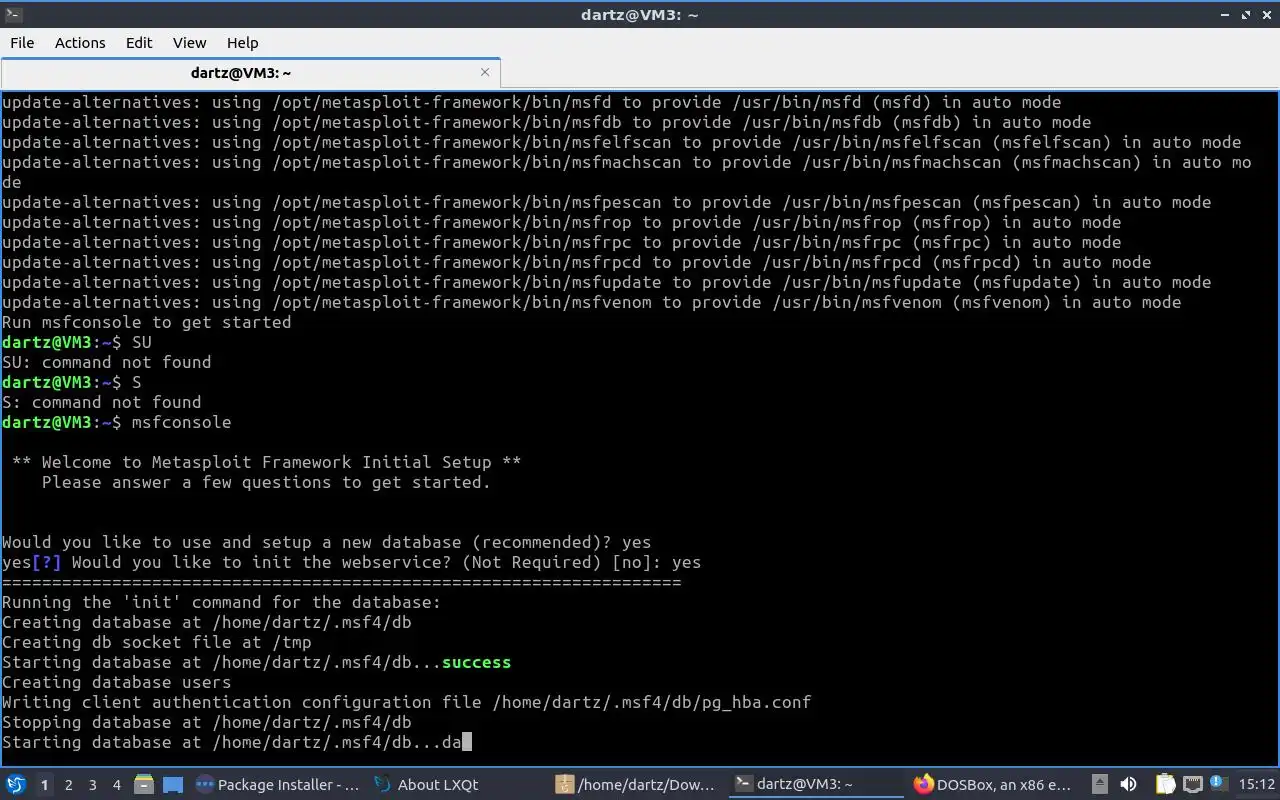The width and height of the screenshot is (1280, 800).
Task: Open the removable media eject tray icon
Action: tap(1100, 785)
